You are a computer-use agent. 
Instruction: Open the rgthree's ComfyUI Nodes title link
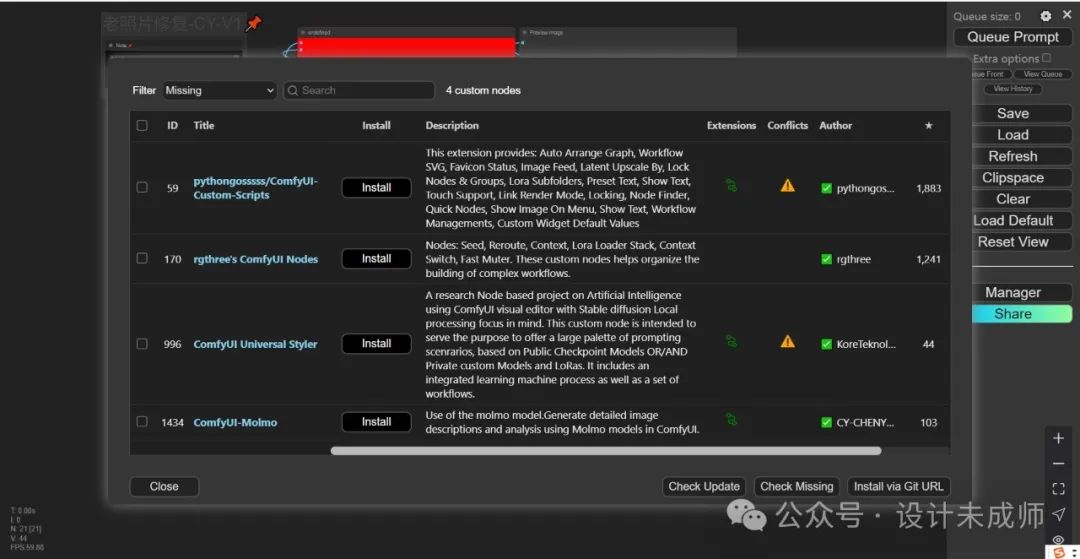(x=256, y=260)
